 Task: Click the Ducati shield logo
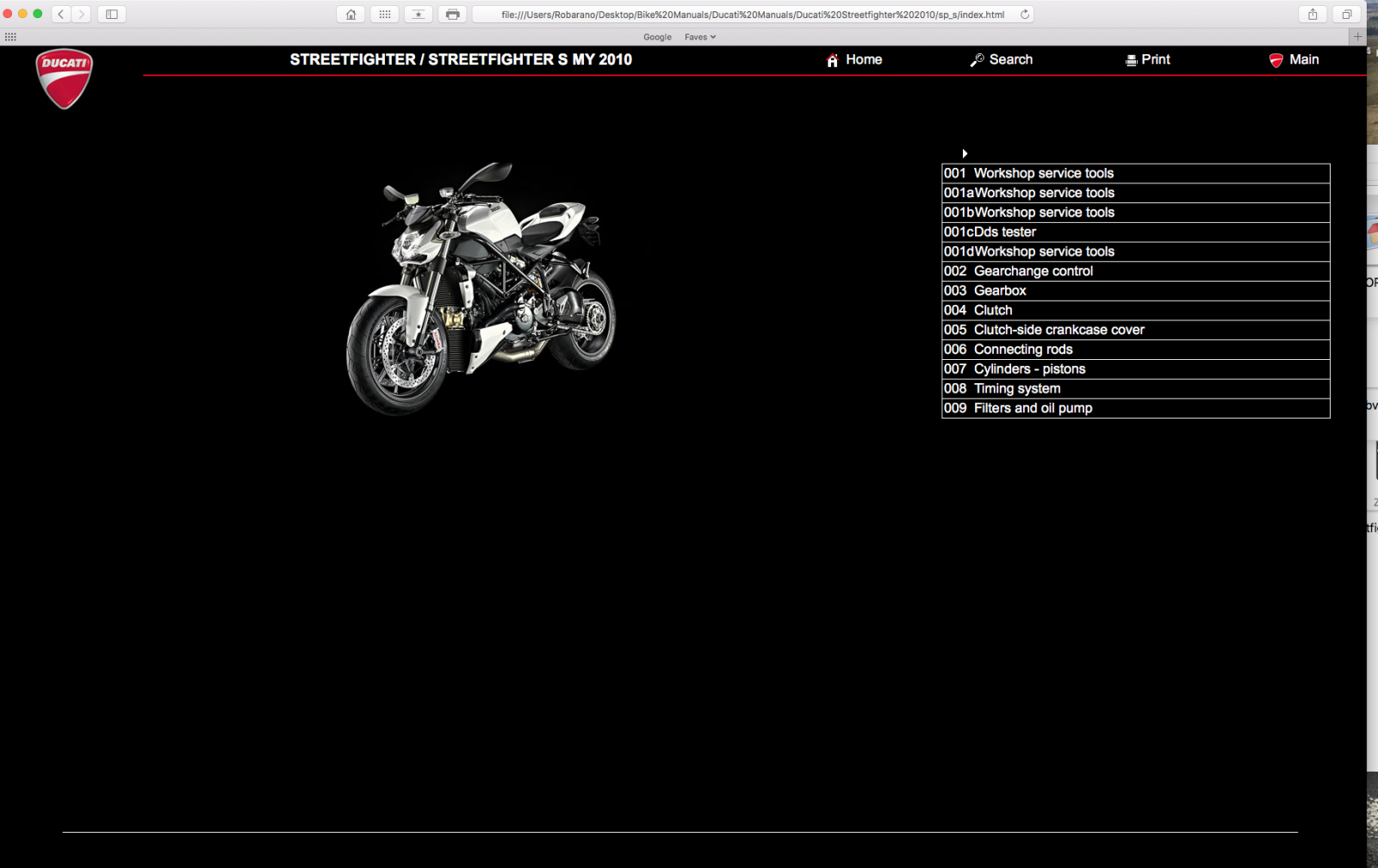tap(65, 78)
